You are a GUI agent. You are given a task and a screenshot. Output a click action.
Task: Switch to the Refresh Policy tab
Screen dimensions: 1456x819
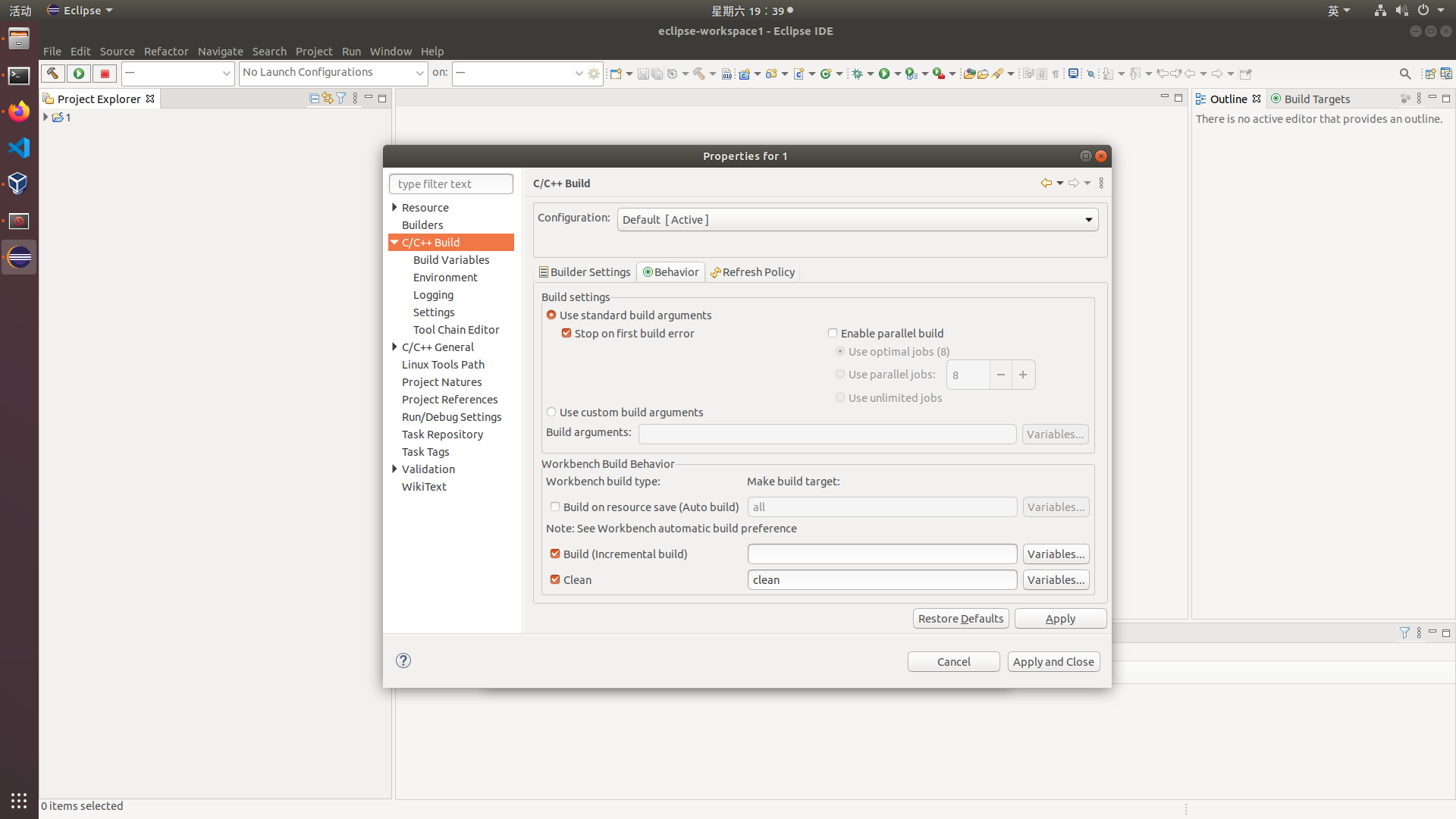[x=752, y=271]
